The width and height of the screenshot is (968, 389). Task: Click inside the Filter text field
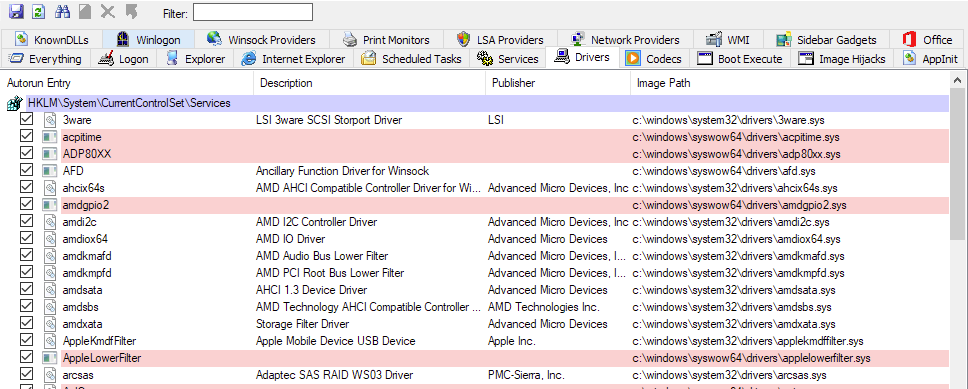click(252, 12)
